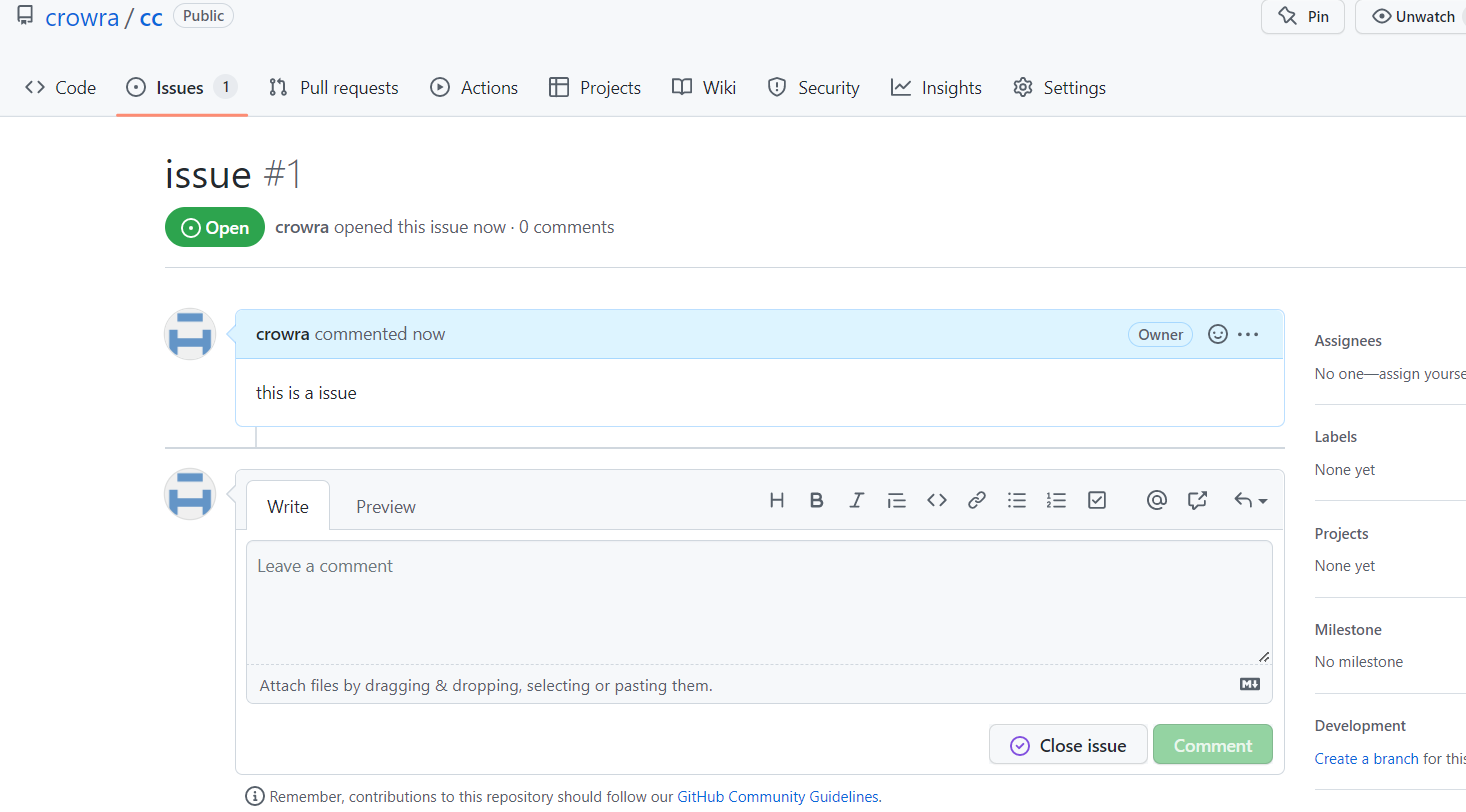This screenshot has width=1466, height=812.
Task: Reference an issue or pull request
Action: 1197,500
